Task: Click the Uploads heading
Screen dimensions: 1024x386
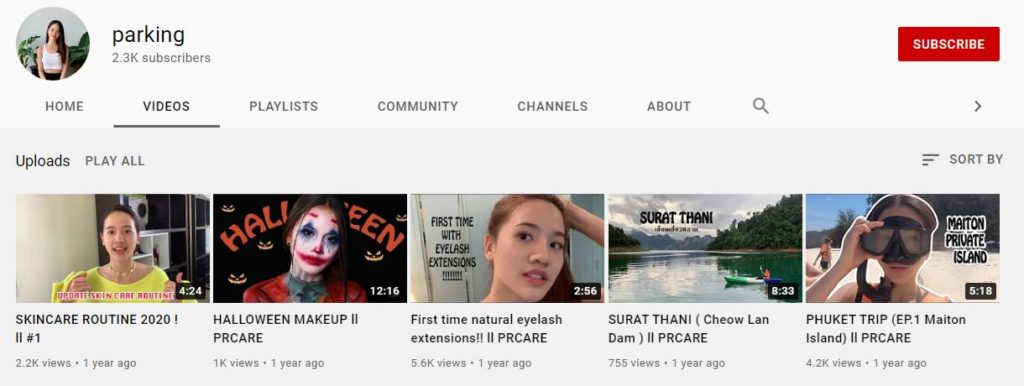Action: coord(42,161)
